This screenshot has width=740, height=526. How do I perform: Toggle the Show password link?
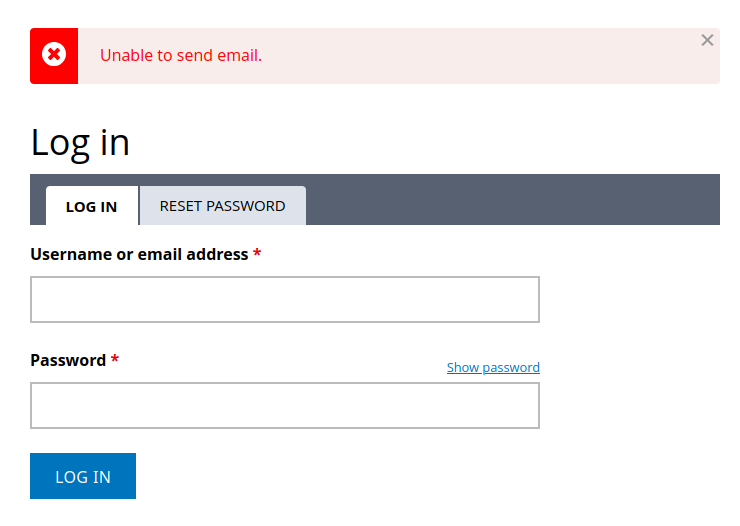(493, 367)
